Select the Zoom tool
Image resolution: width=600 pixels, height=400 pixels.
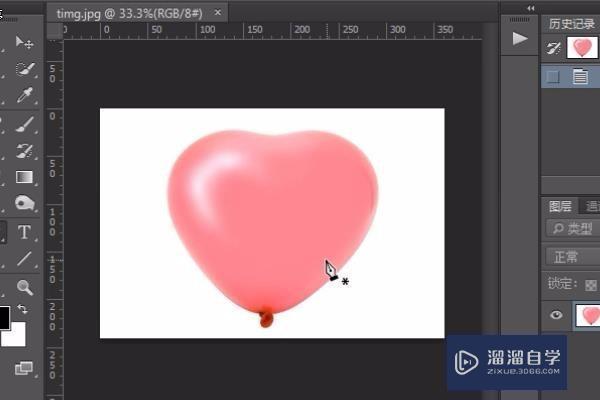(24, 287)
